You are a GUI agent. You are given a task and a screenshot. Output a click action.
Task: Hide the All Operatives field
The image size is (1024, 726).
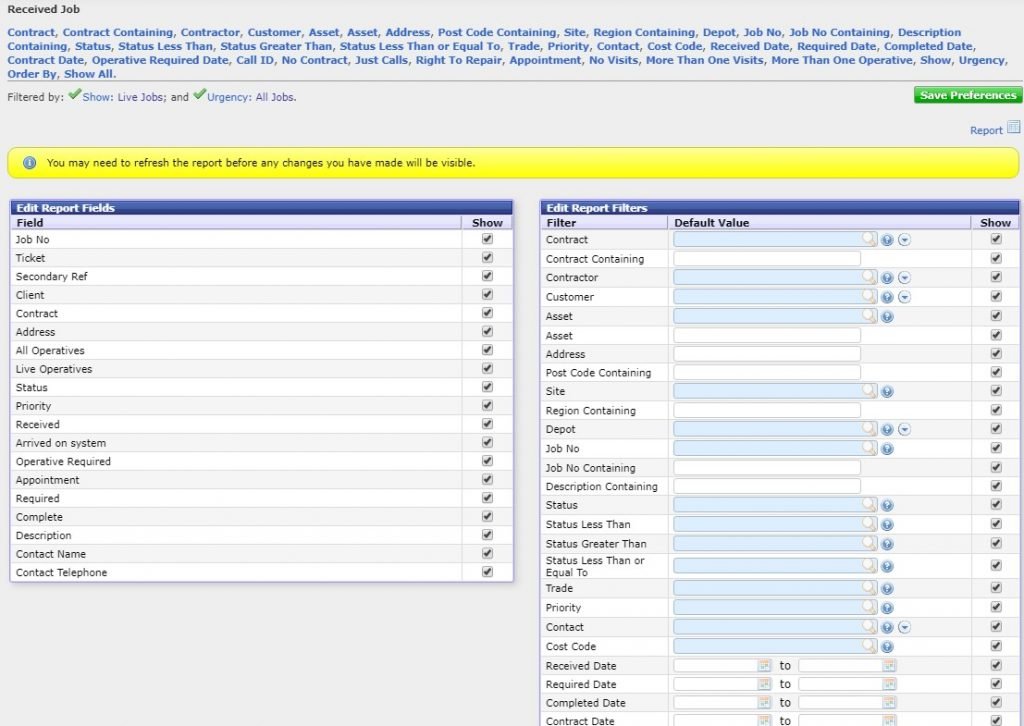pyautogui.click(x=487, y=350)
